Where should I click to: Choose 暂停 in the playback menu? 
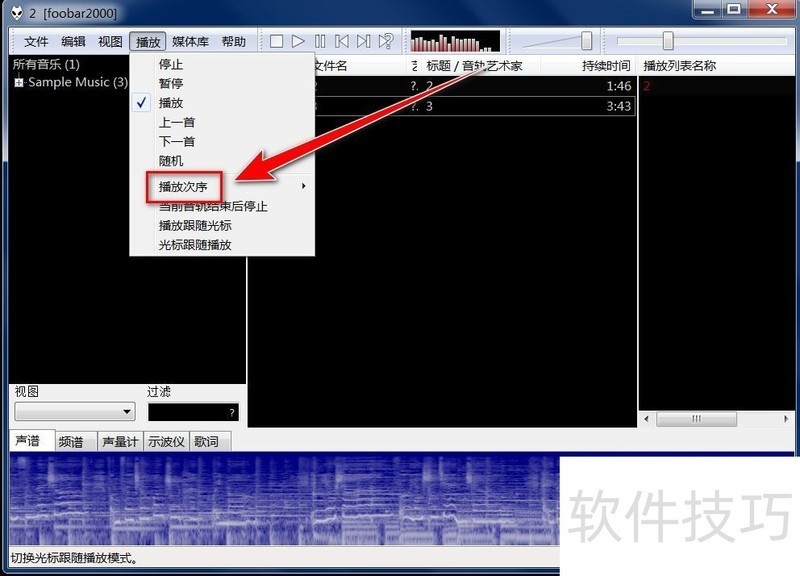(x=222, y=84)
